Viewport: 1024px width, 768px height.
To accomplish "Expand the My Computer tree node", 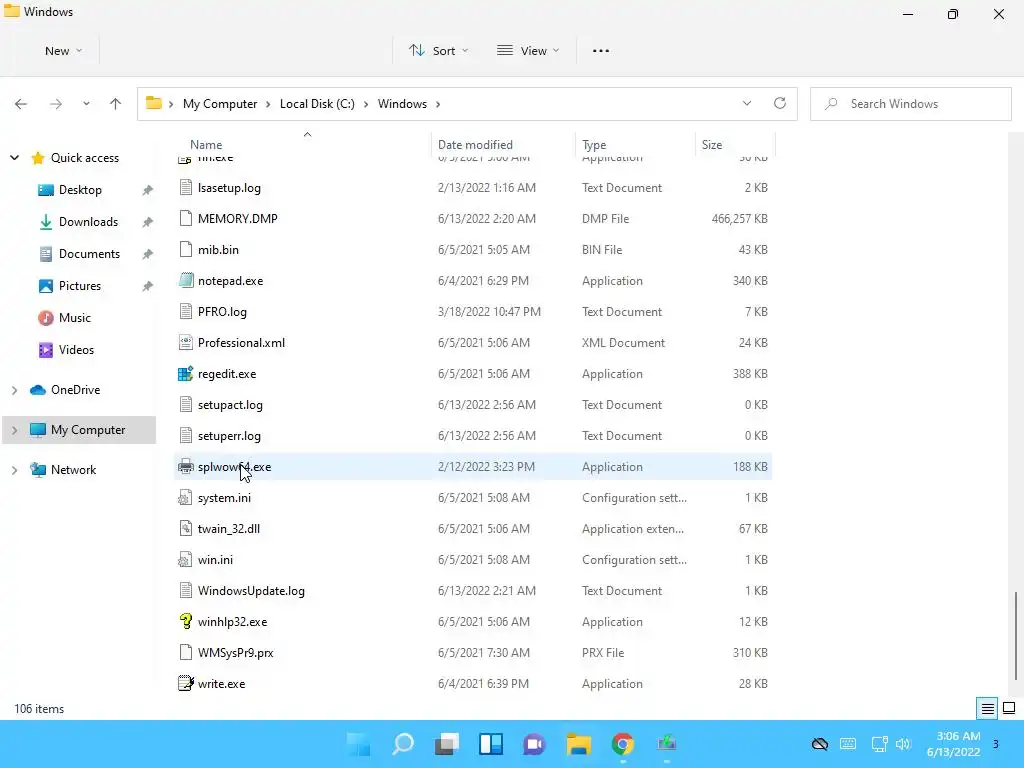I will pos(14,430).
